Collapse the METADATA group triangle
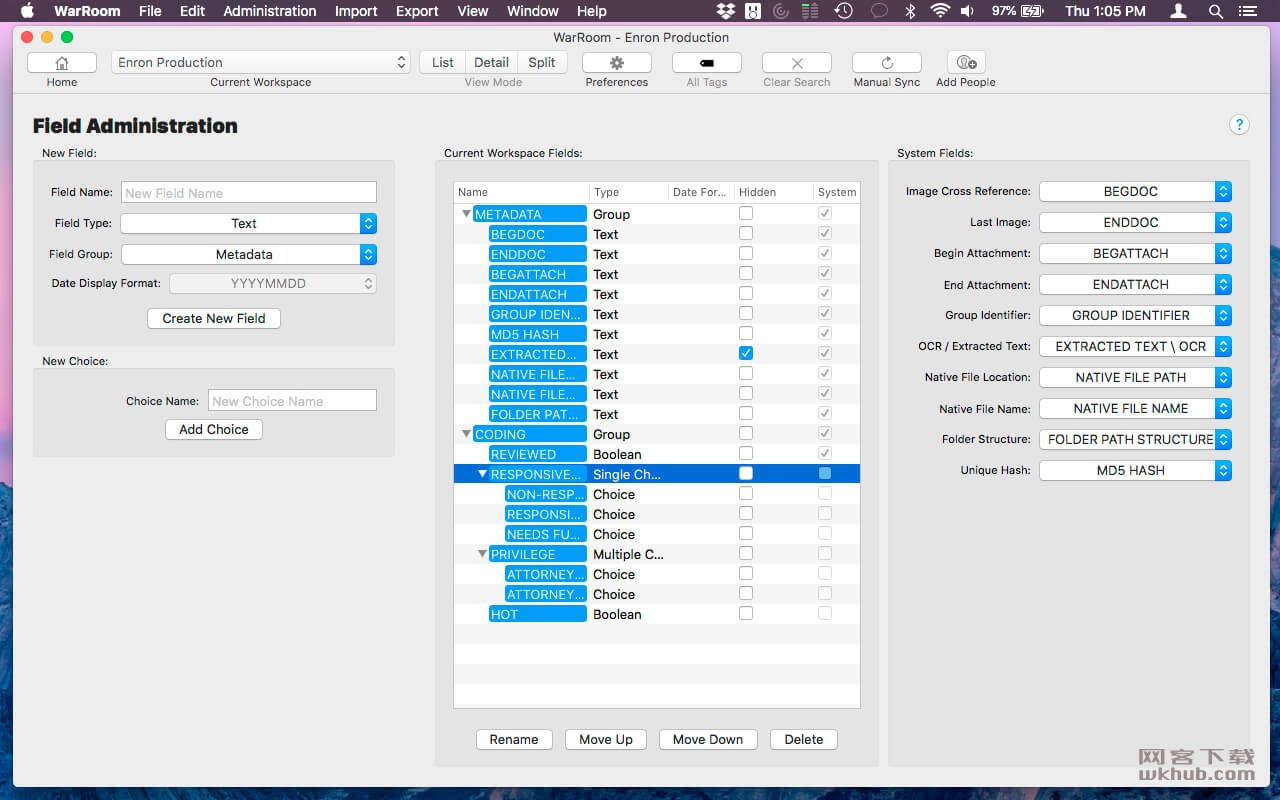The height and width of the screenshot is (800, 1280). pyautogui.click(x=466, y=214)
